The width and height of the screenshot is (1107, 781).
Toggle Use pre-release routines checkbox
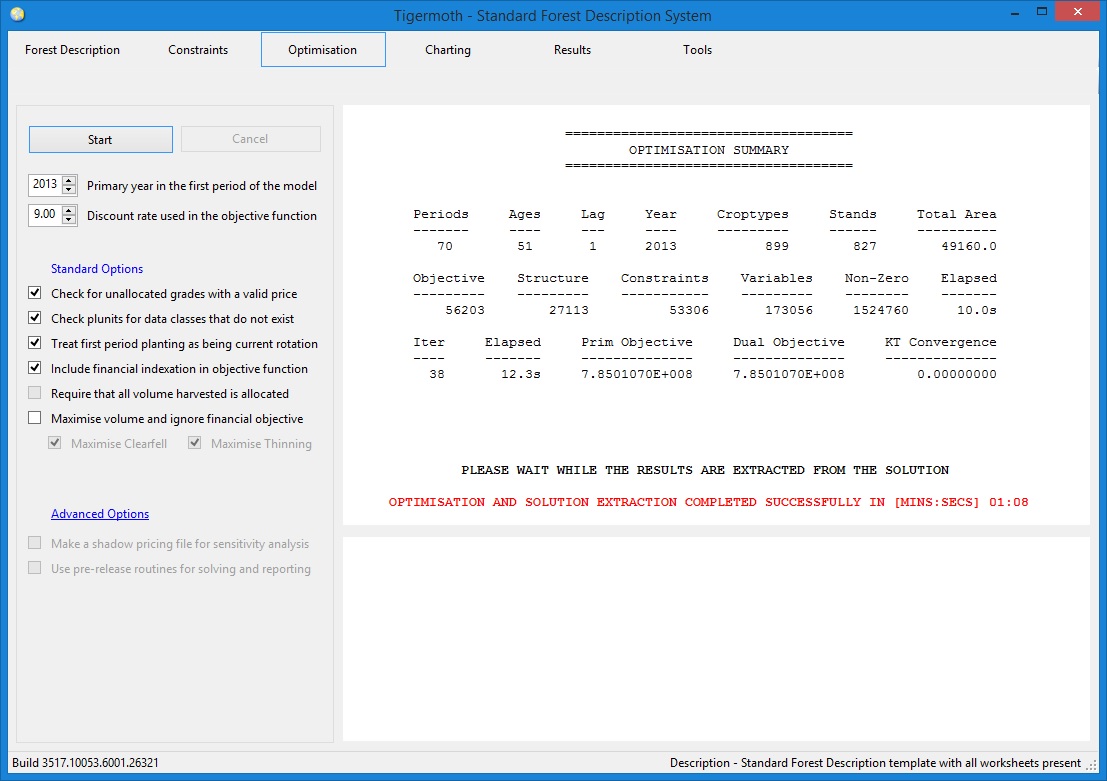tap(35, 568)
